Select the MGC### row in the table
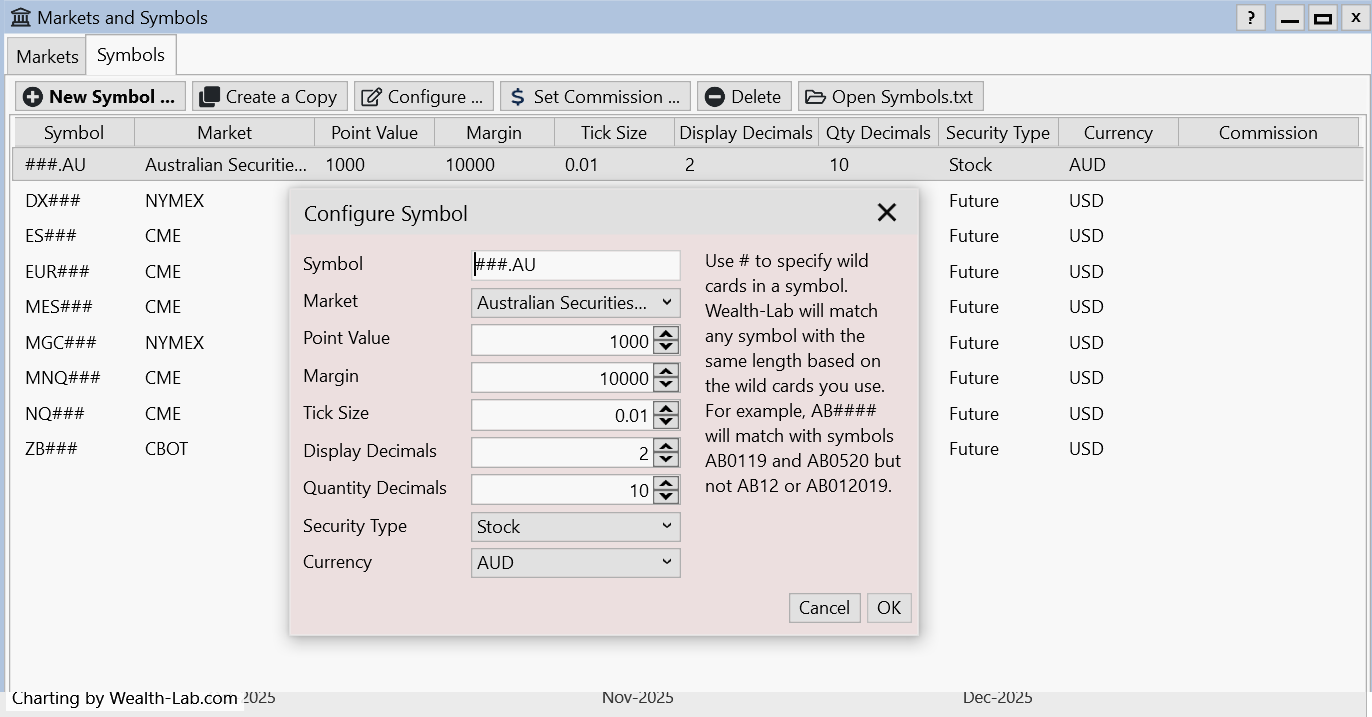The width and height of the screenshot is (1372, 717). pyautogui.click(x=61, y=343)
